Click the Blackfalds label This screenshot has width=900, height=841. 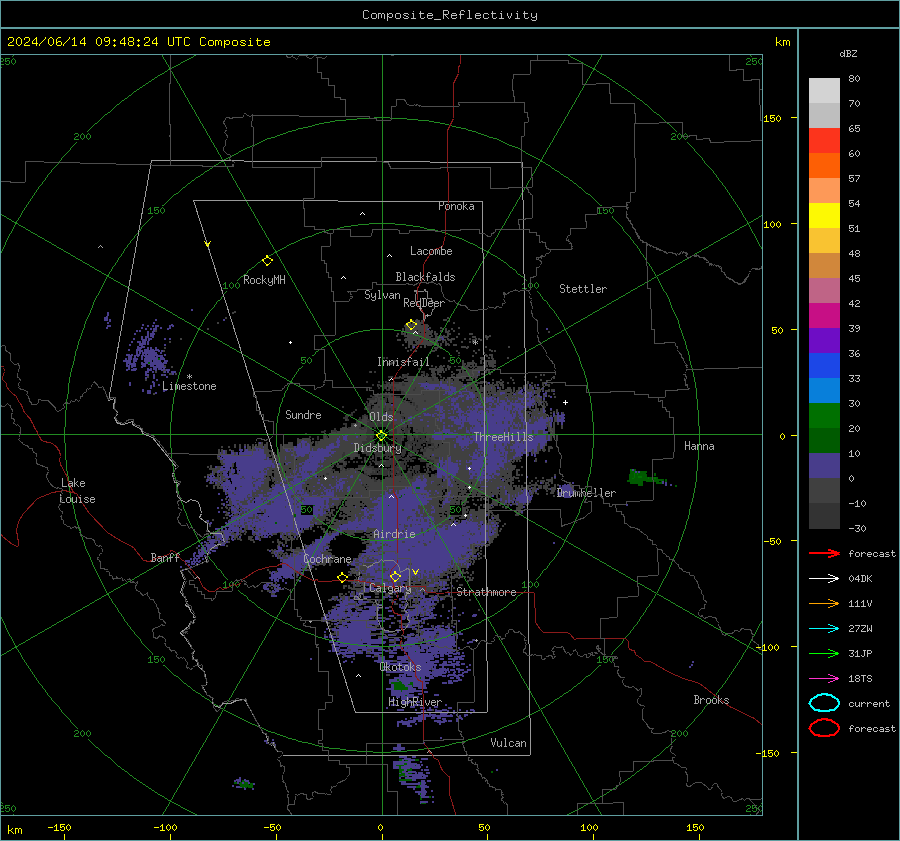click(425, 277)
